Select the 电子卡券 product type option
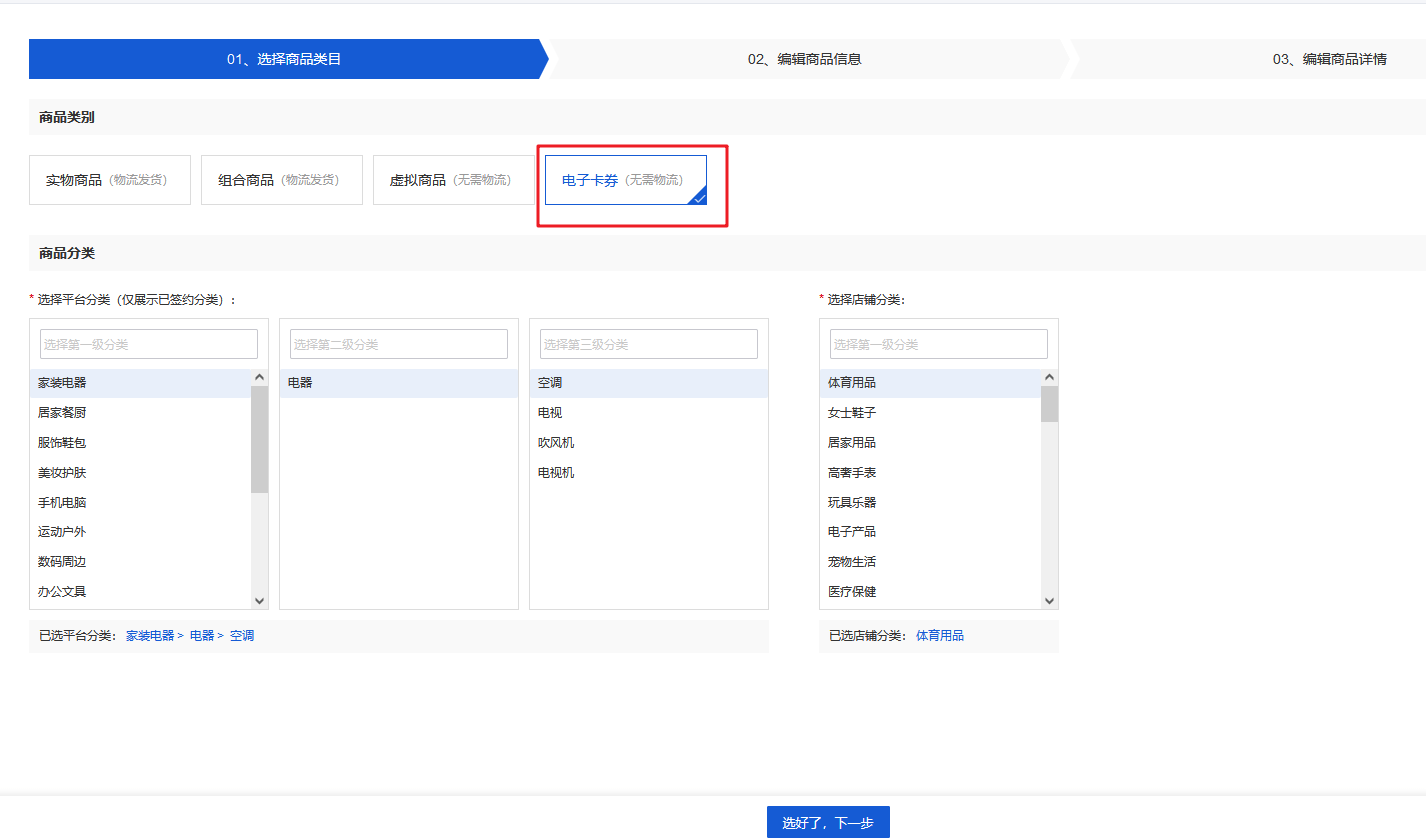1426x840 pixels. point(626,180)
